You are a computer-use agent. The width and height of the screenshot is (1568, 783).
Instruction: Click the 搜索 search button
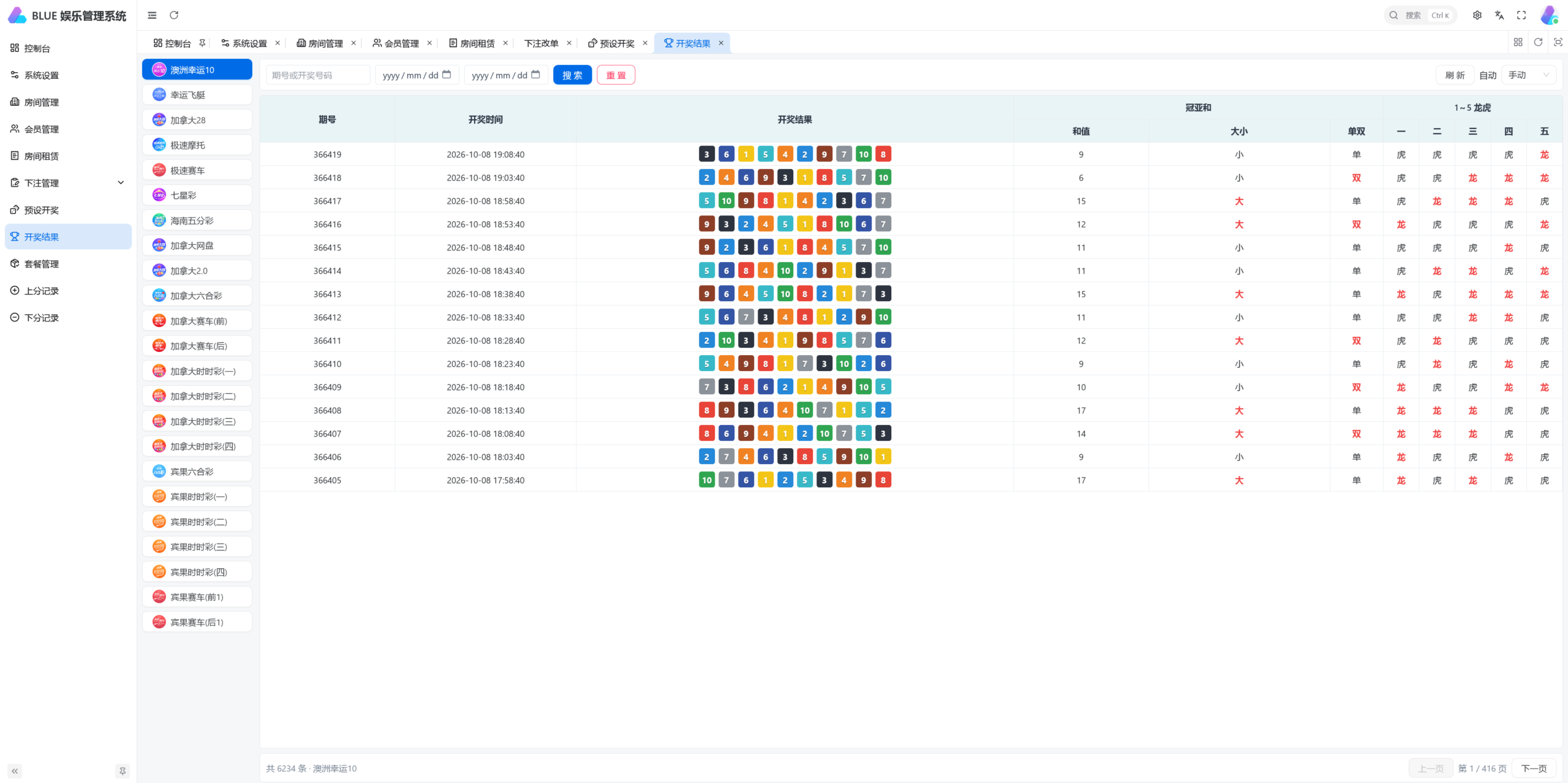[572, 75]
